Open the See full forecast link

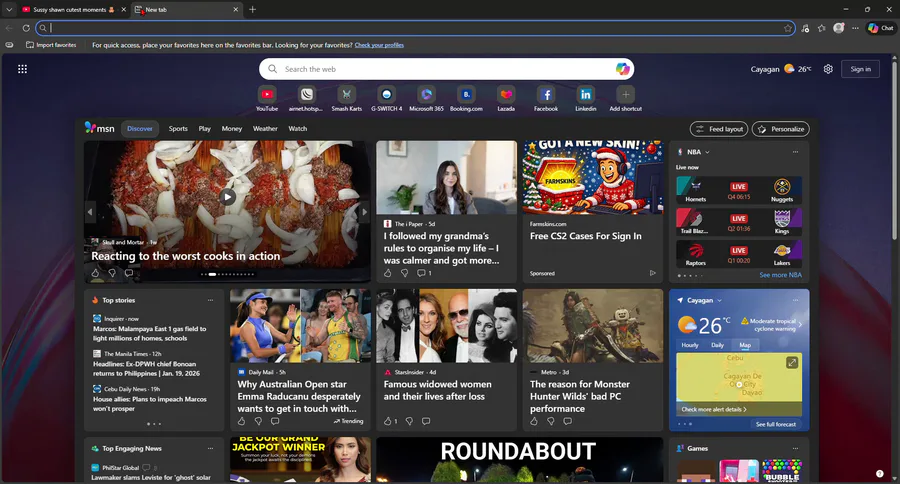[x=776, y=424]
